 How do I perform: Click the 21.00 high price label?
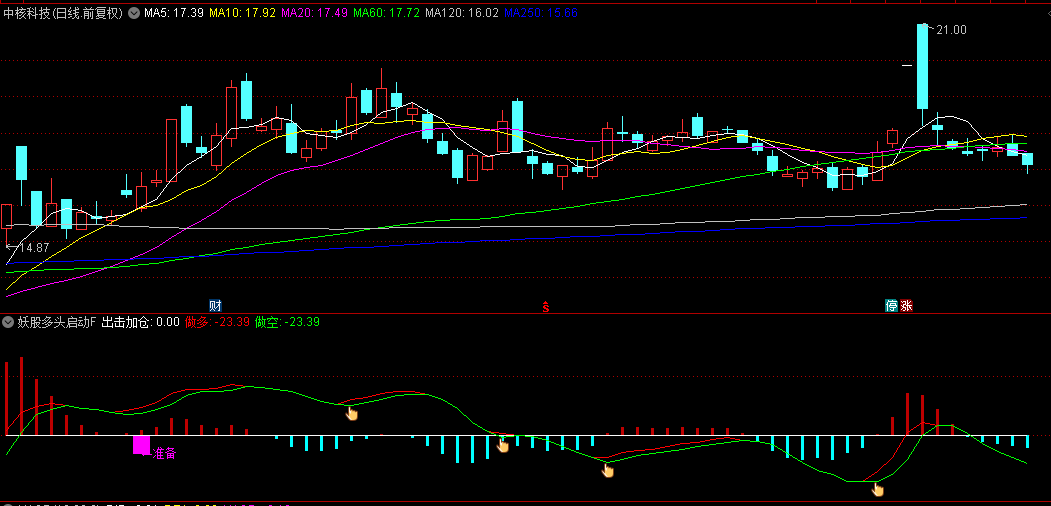tap(951, 29)
